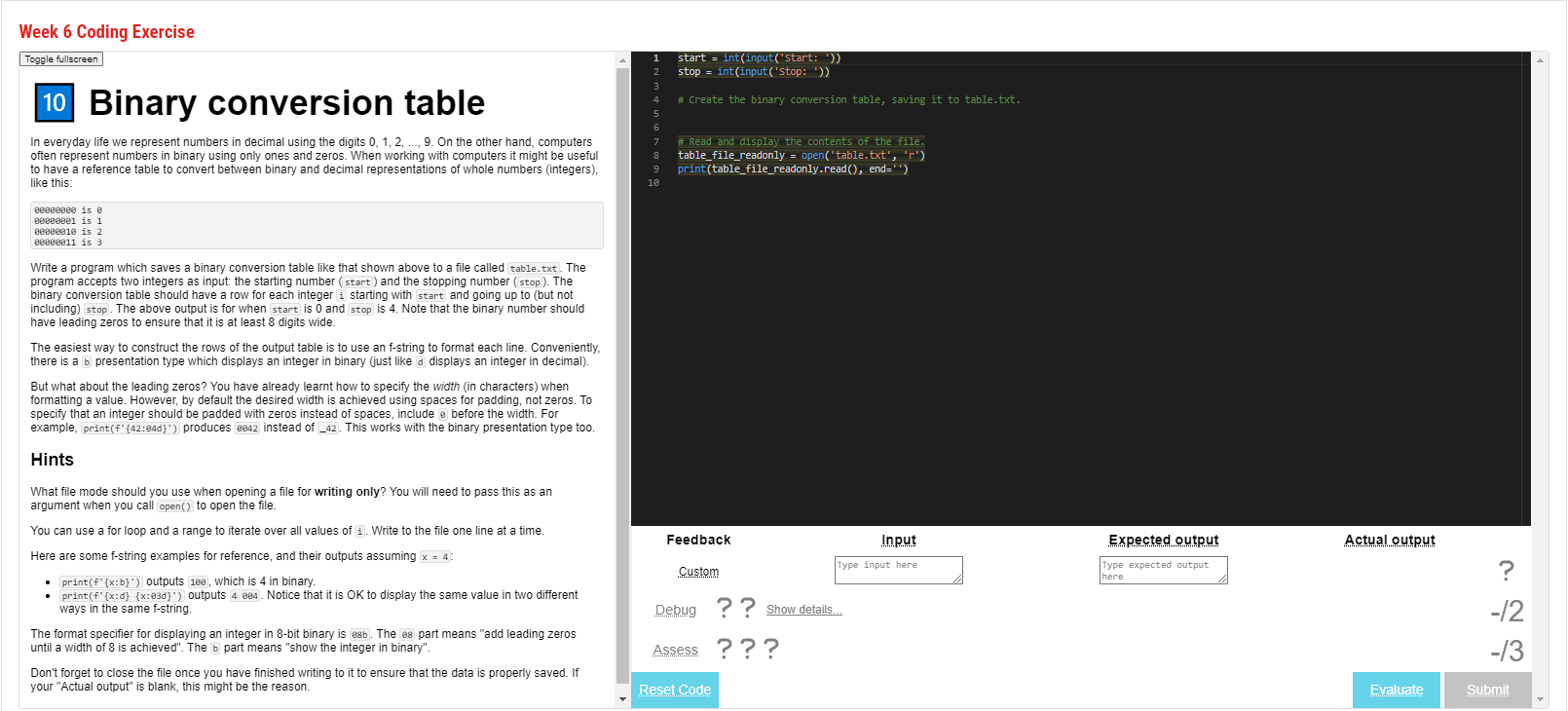Select the Debug feedback label
1568x711 pixels.
[x=676, y=610]
